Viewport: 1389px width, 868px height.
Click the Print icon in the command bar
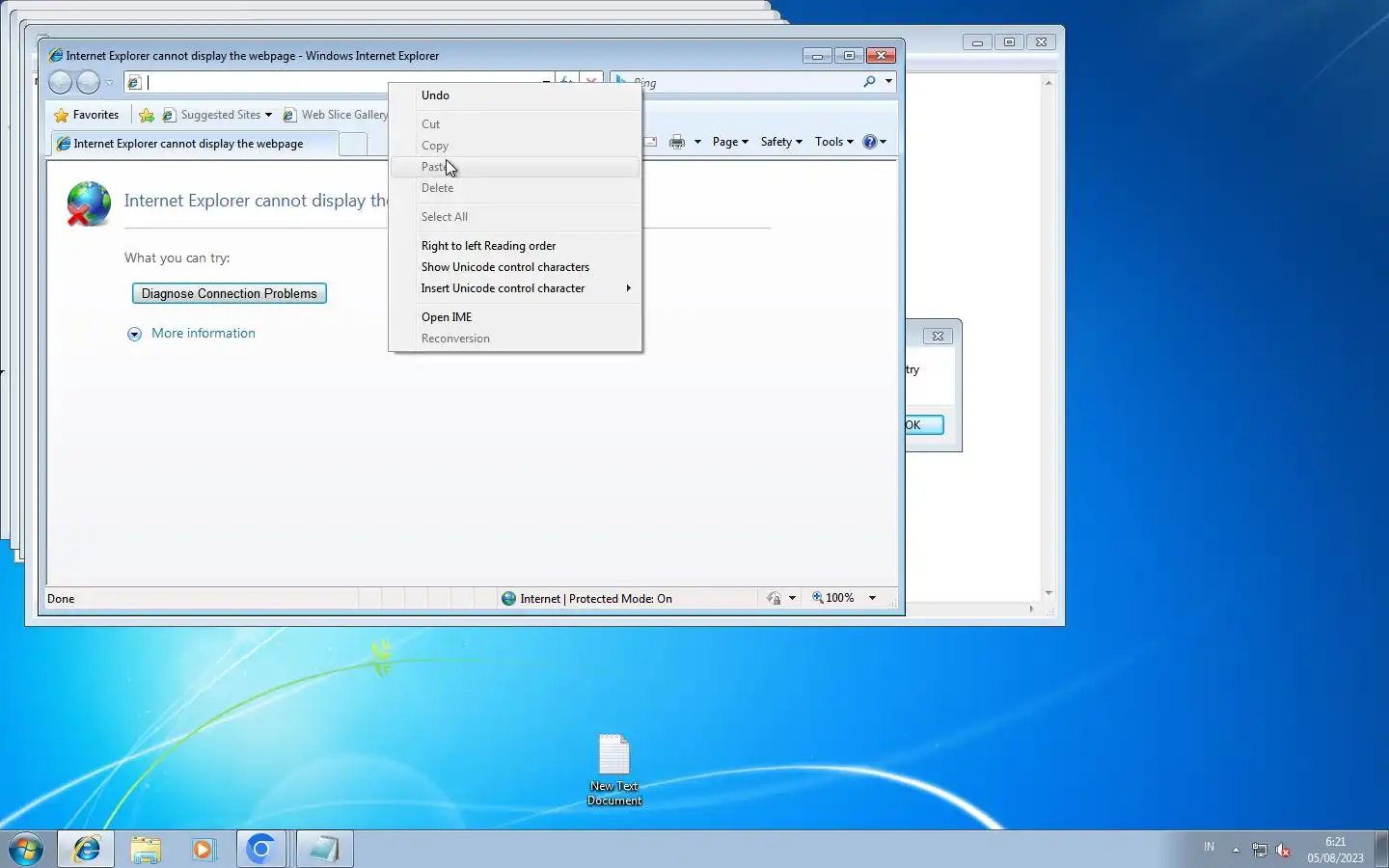(x=677, y=142)
